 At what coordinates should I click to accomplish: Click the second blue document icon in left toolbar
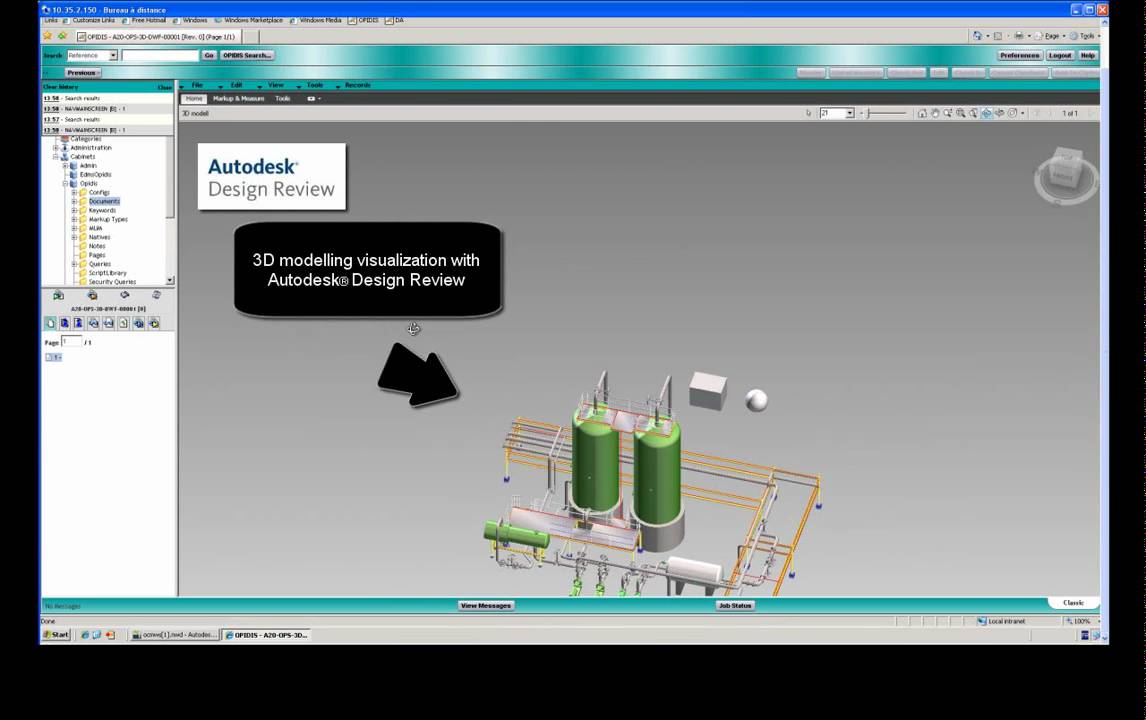tap(64, 323)
